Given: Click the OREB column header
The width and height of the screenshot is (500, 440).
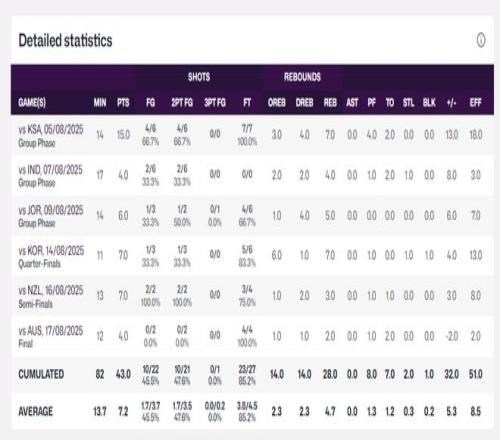Looking at the screenshot, I should click(277, 103).
